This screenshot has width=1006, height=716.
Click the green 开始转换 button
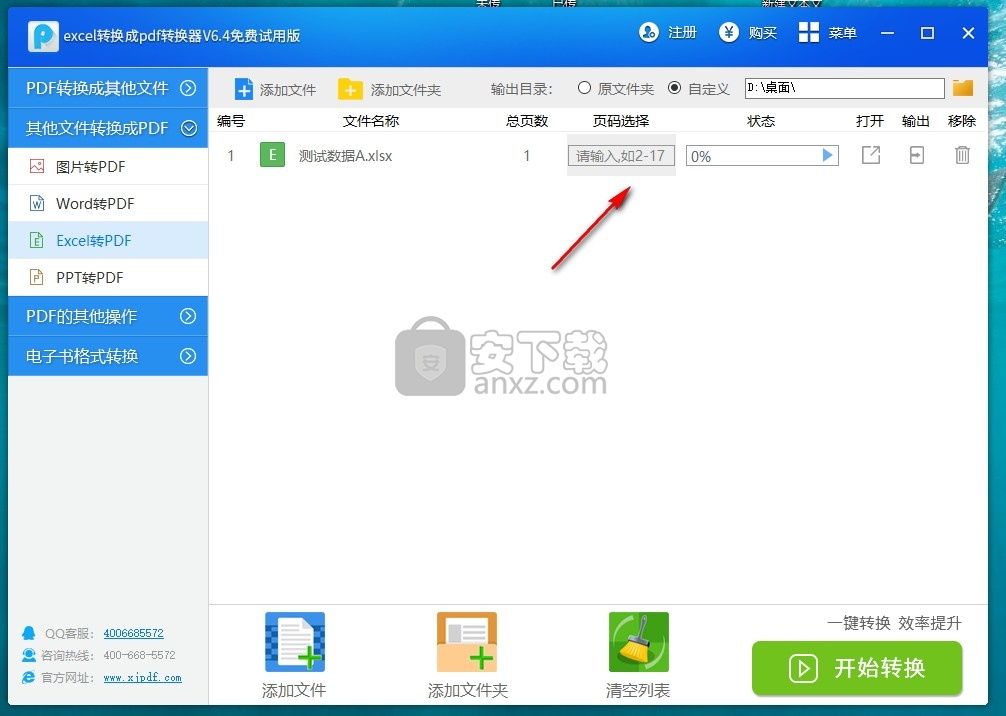857,668
